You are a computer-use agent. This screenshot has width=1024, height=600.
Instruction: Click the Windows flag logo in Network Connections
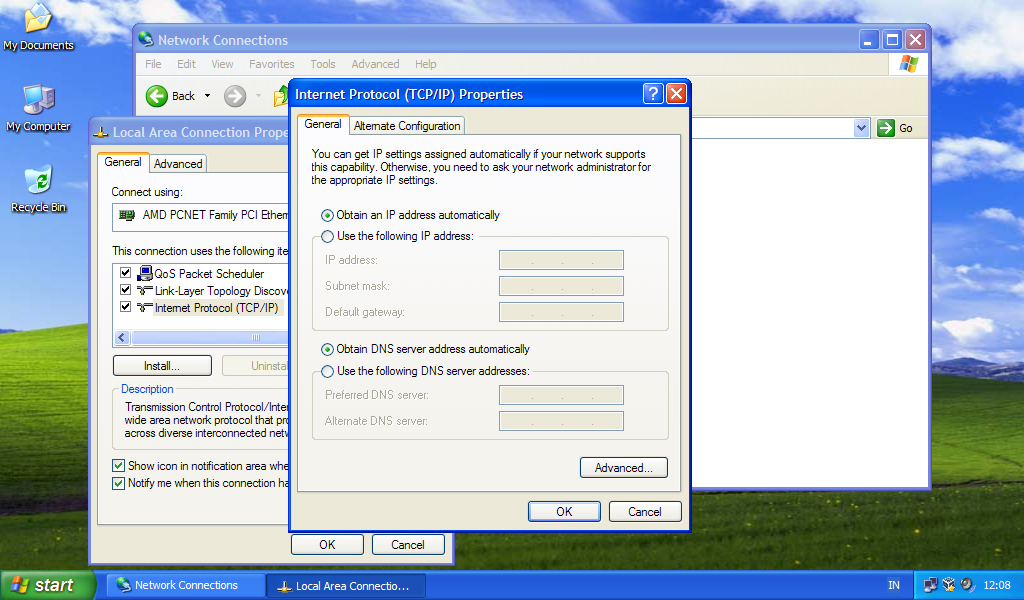coord(908,64)
